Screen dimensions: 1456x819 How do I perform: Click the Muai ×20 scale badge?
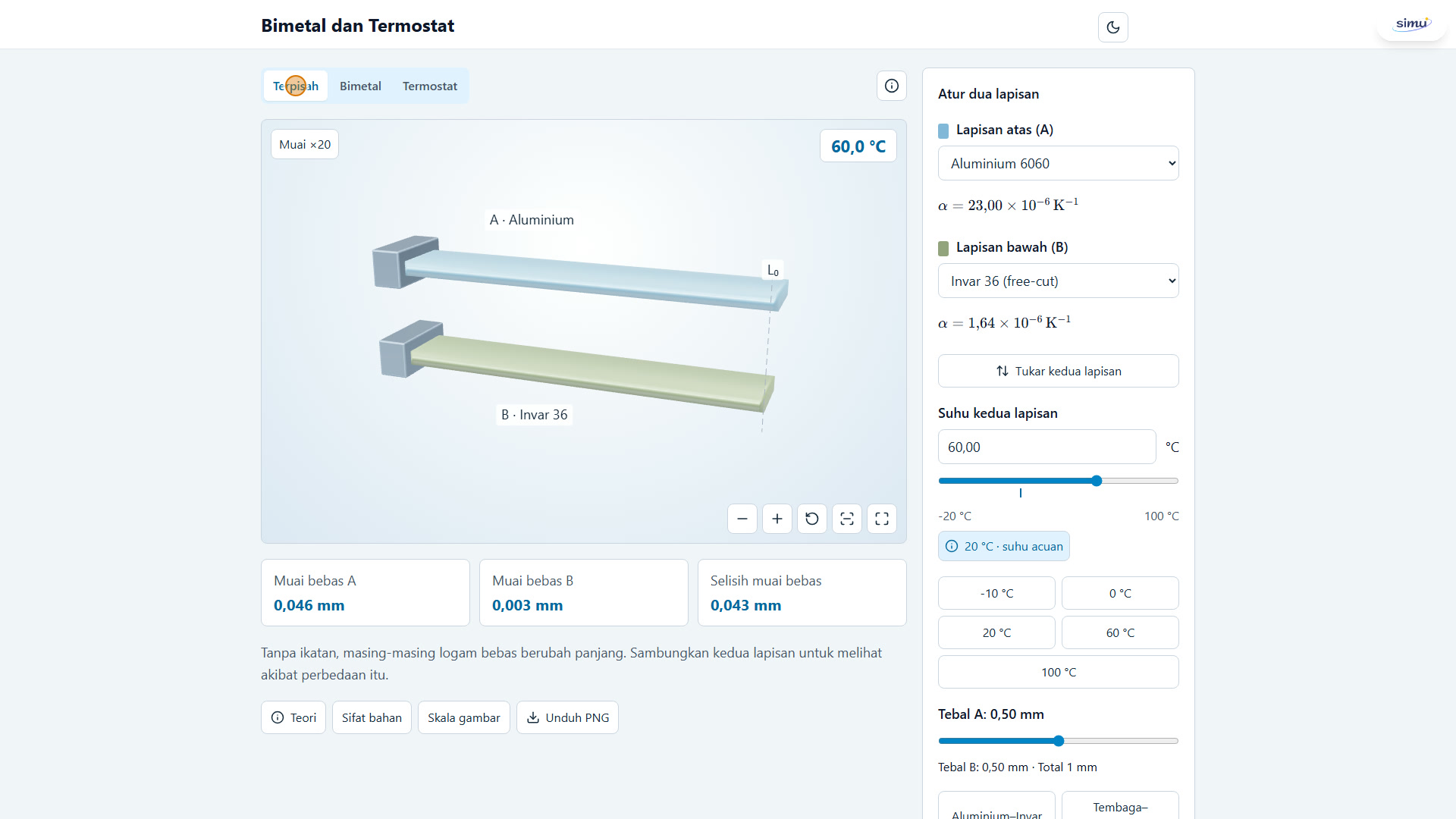tap(305, 144)
